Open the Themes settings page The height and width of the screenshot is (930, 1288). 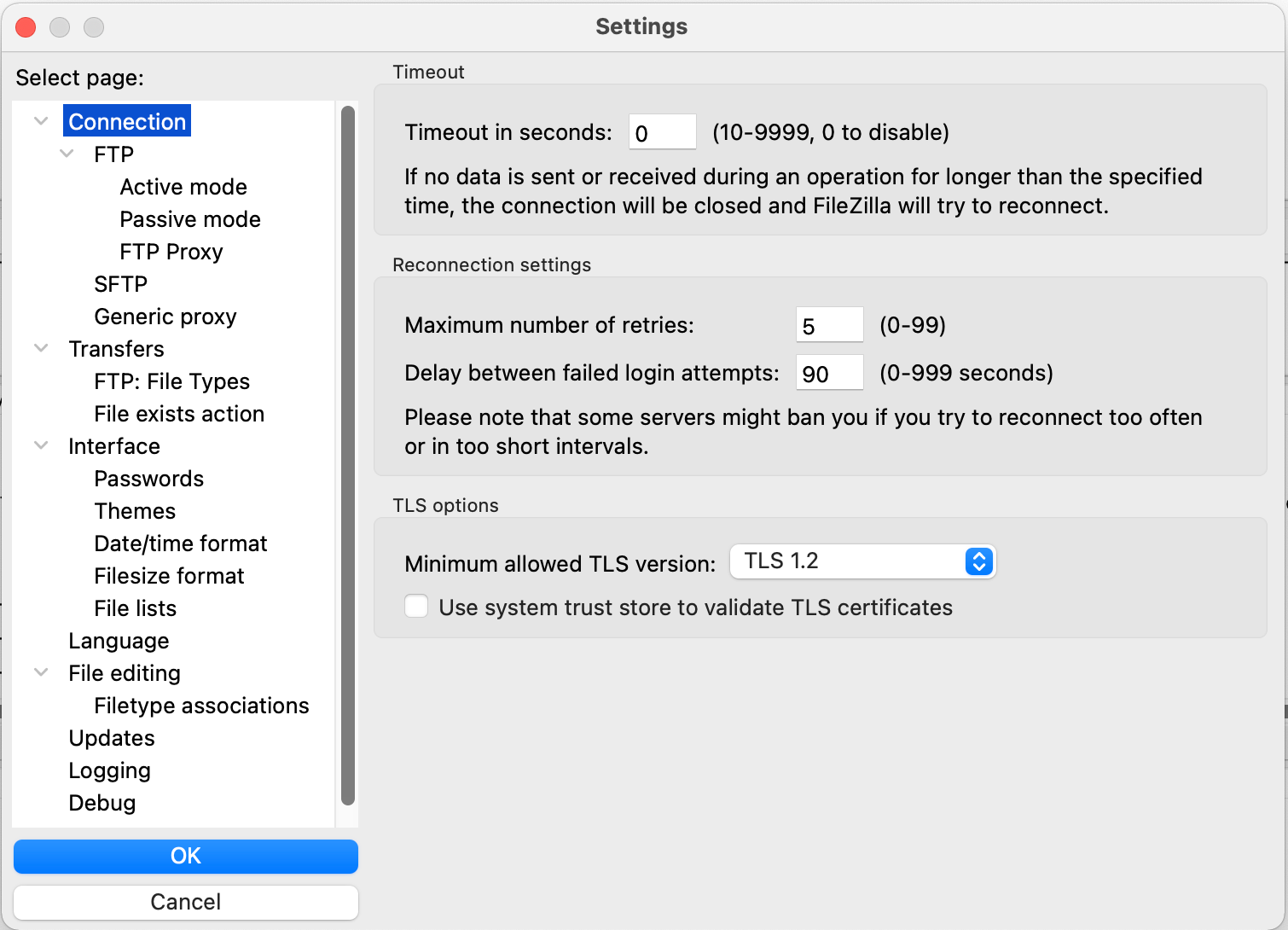(135, 511)
